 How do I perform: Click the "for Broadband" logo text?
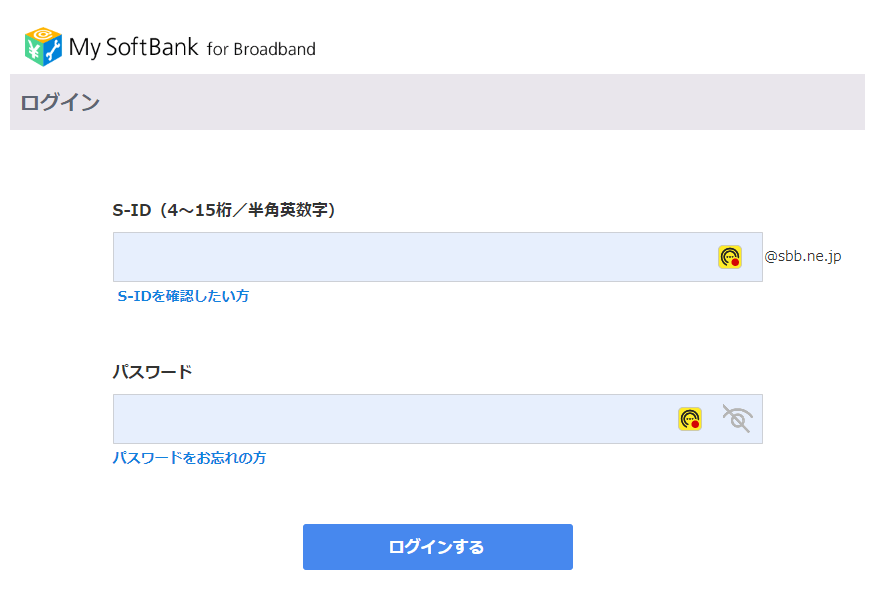(x=261, y=49)
